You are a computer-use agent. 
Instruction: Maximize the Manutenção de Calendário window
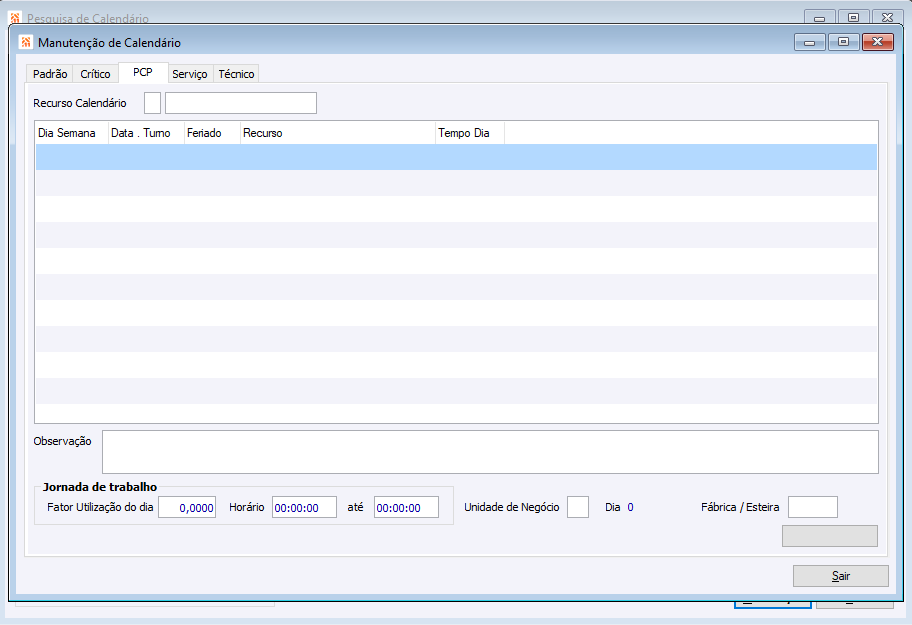[843, 42]
